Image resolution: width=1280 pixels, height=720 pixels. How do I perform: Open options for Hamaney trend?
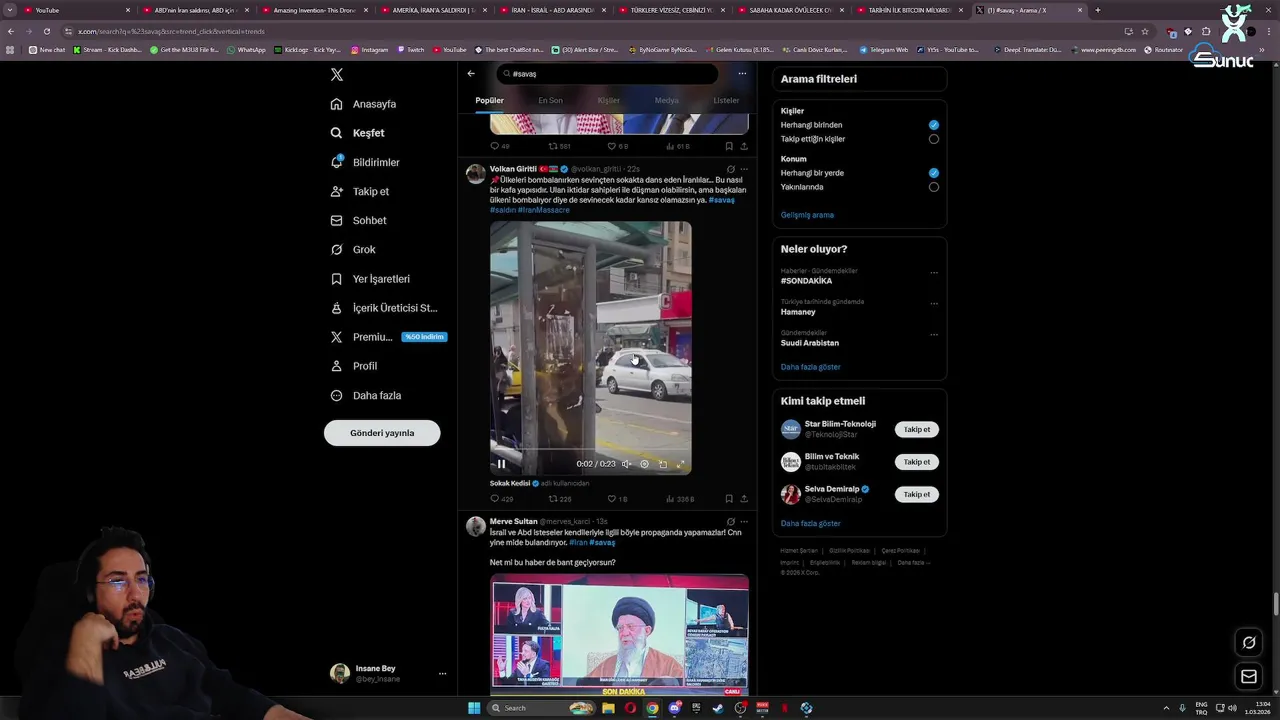(934, 303)
